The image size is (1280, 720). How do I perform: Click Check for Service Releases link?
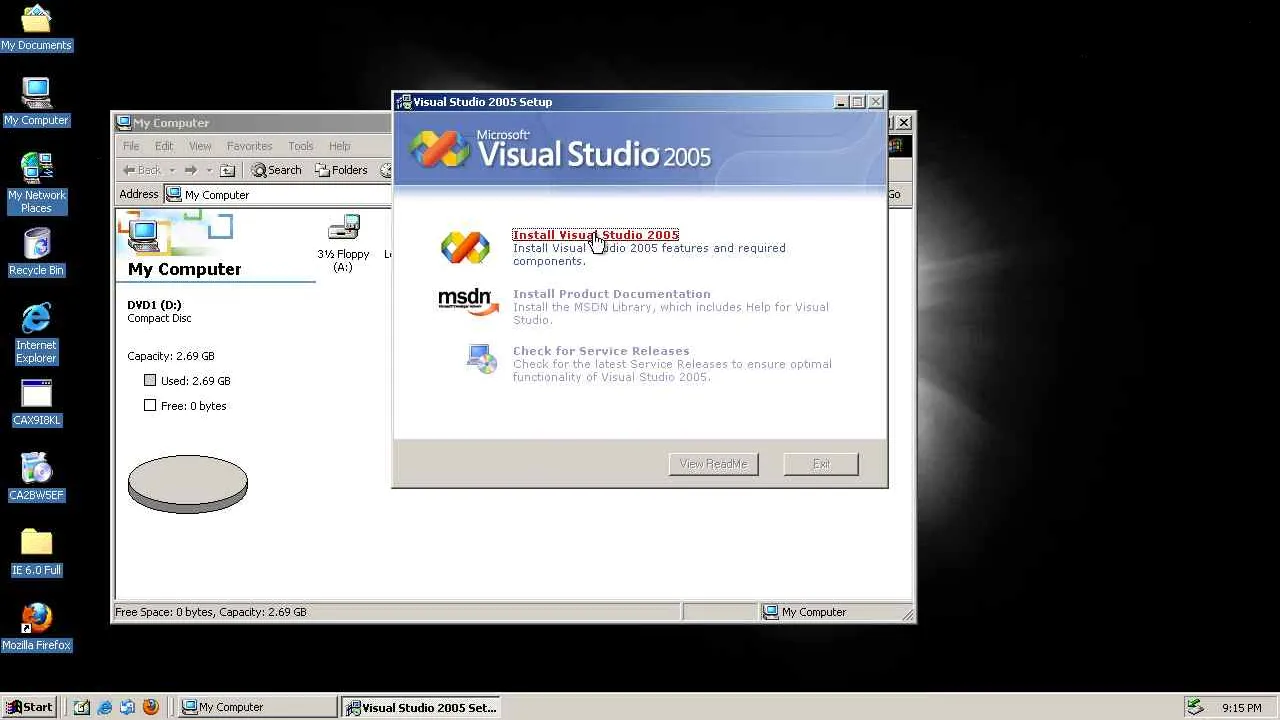pos(601,351)
